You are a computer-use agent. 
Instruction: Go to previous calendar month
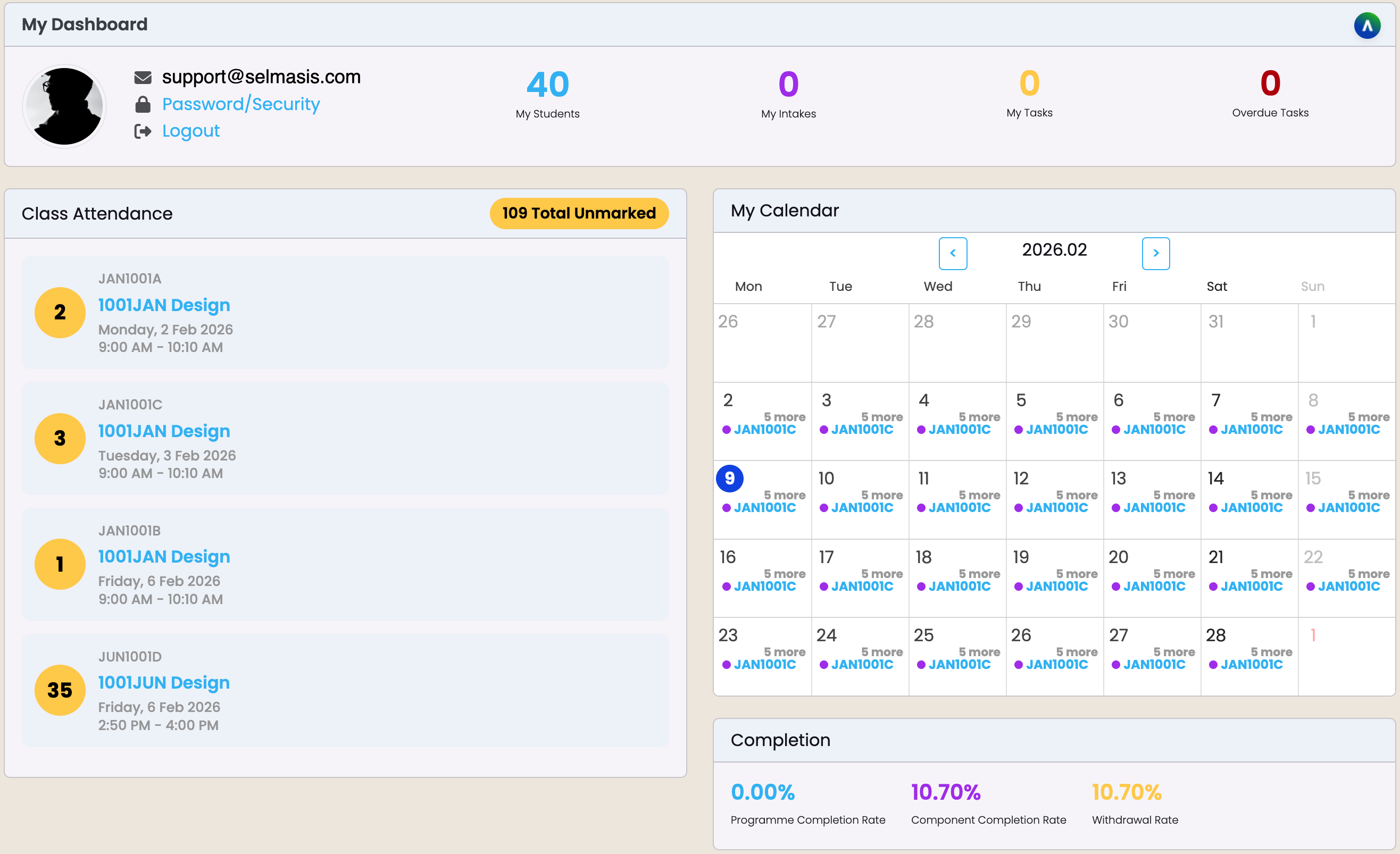coord(952,253)
